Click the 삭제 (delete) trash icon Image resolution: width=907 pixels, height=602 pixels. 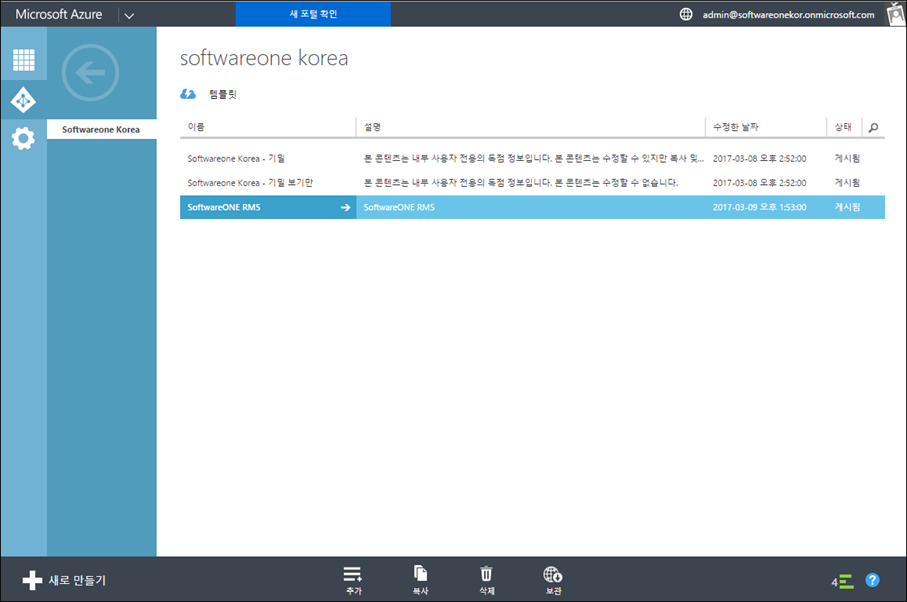point(486,580)
